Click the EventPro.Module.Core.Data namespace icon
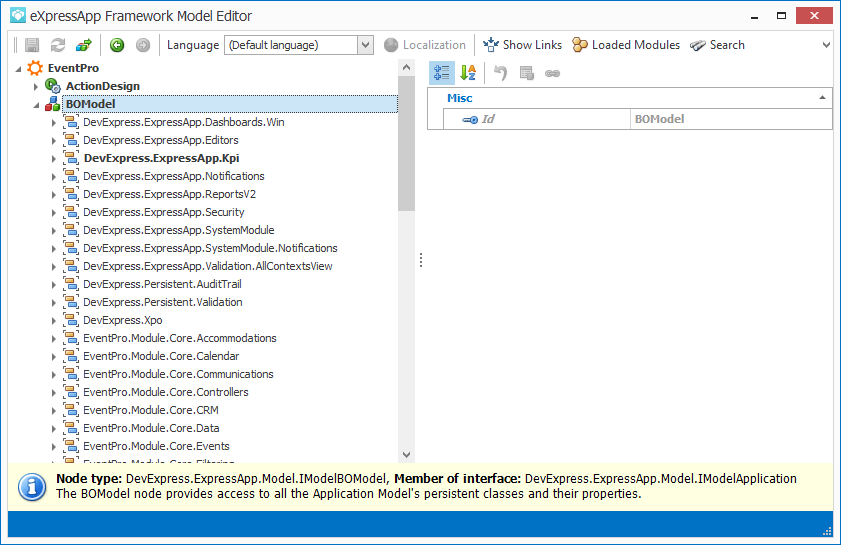This screenshot has height=545, width=841. coord(71,428)
